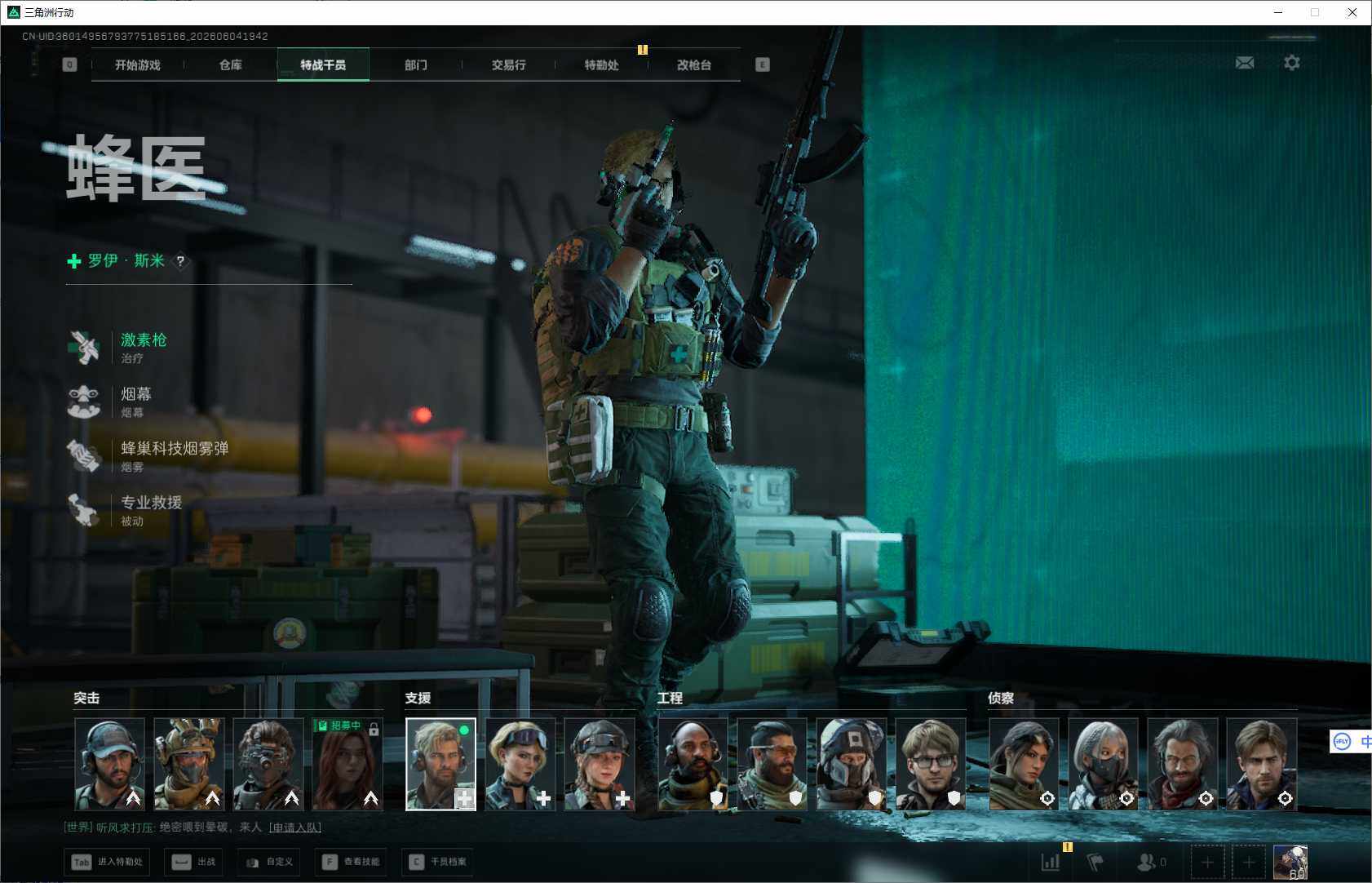
Task: Minimize the 三角洲行动 window
Action: 1278,12
